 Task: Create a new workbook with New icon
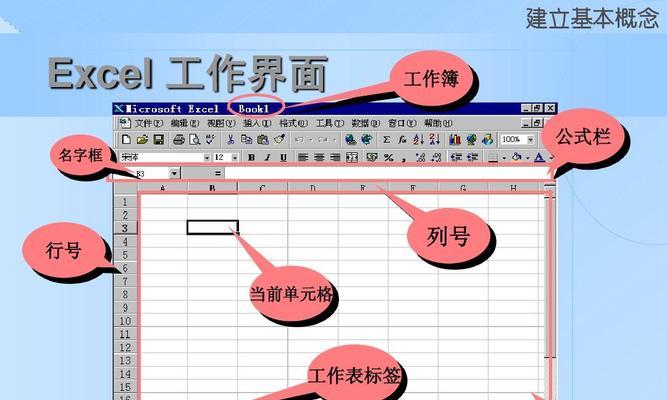point(126,139)
